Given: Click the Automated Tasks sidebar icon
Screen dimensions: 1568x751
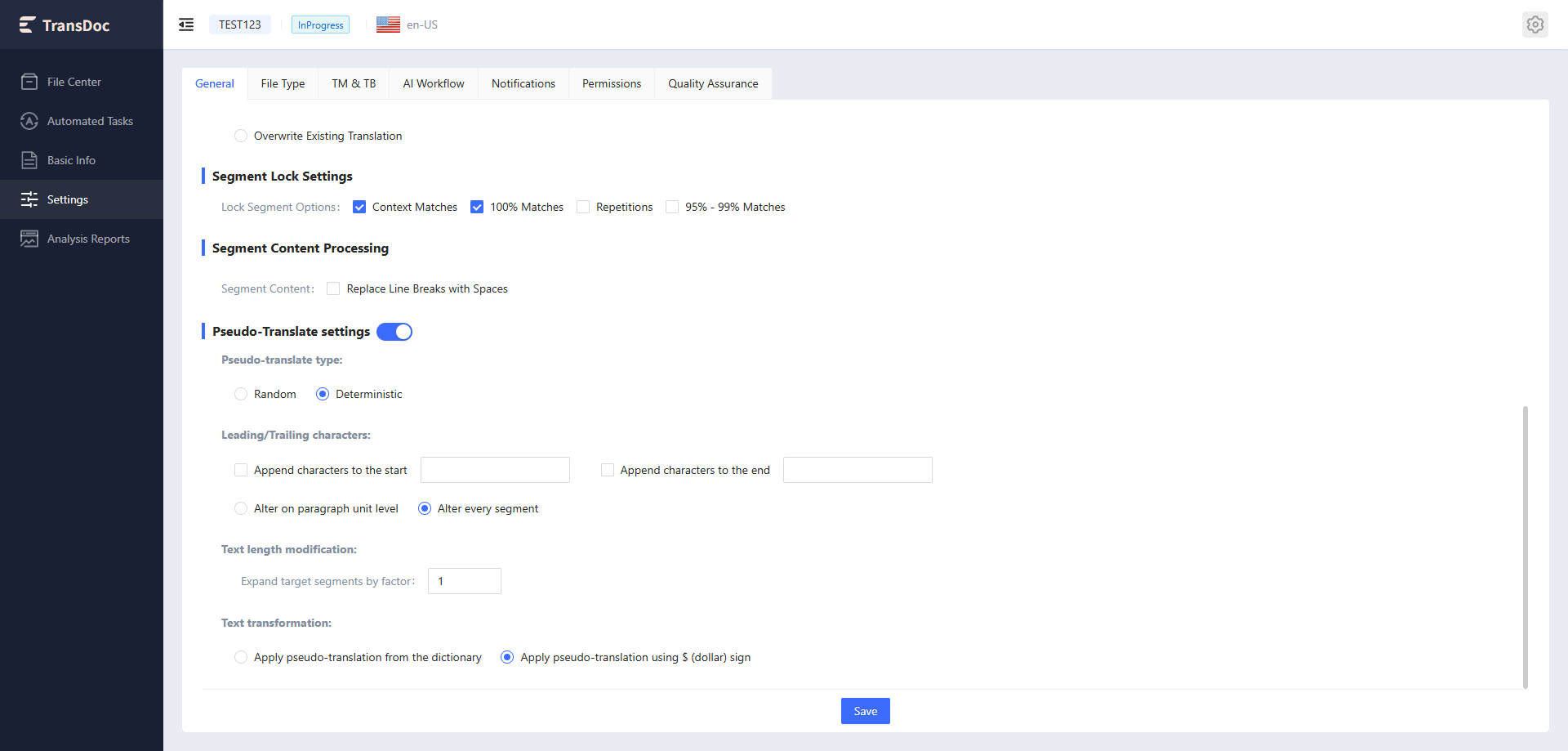Looking at the screenshot, I should [29, 121].
